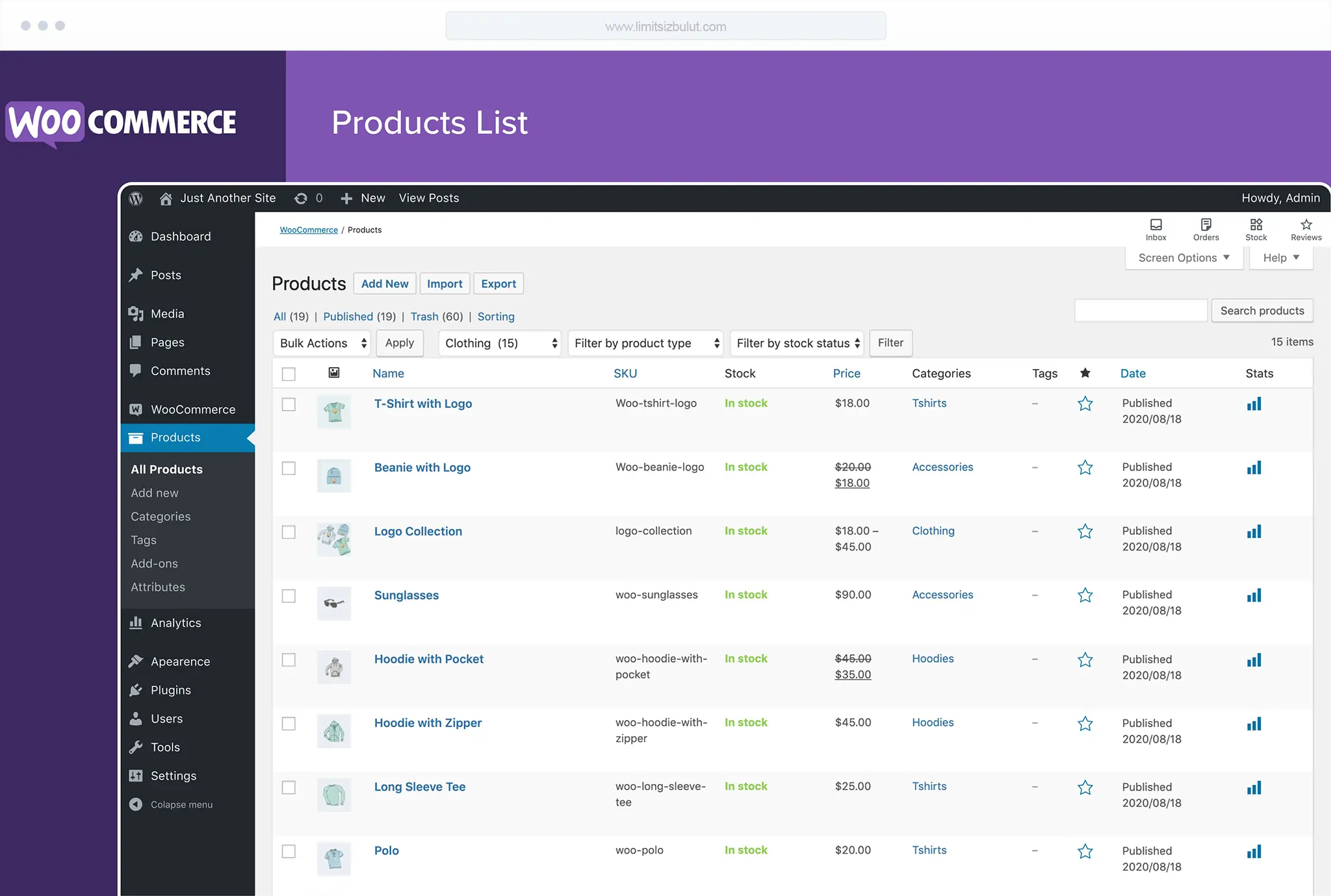Check the Beanie with Logo row checkbox

pos(289,468)
